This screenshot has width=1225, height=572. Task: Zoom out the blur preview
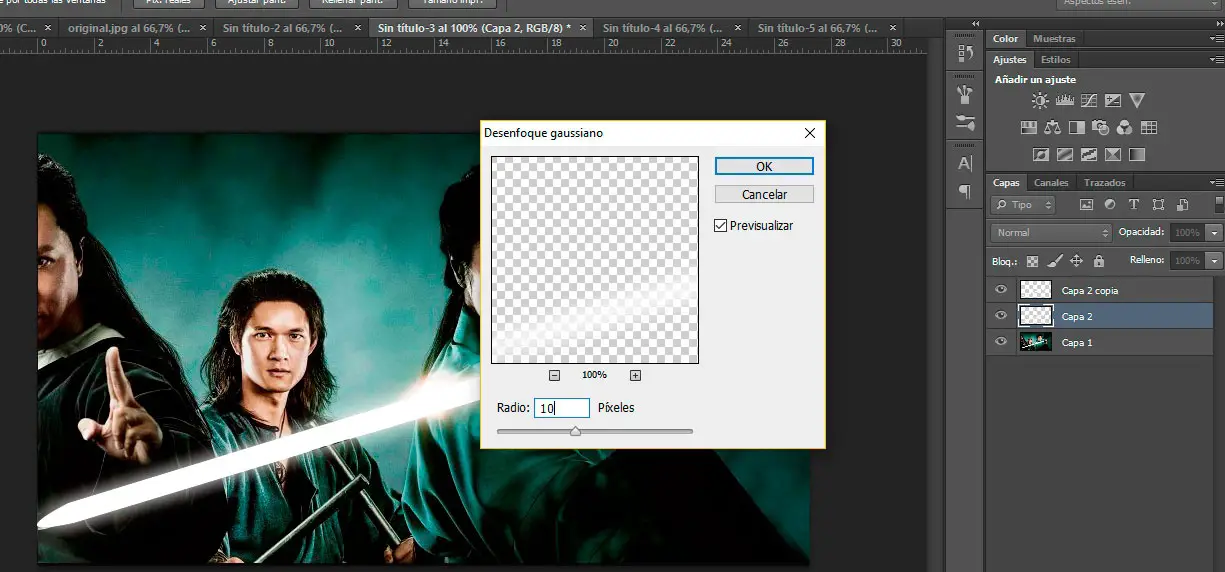(x=555, y=375)
